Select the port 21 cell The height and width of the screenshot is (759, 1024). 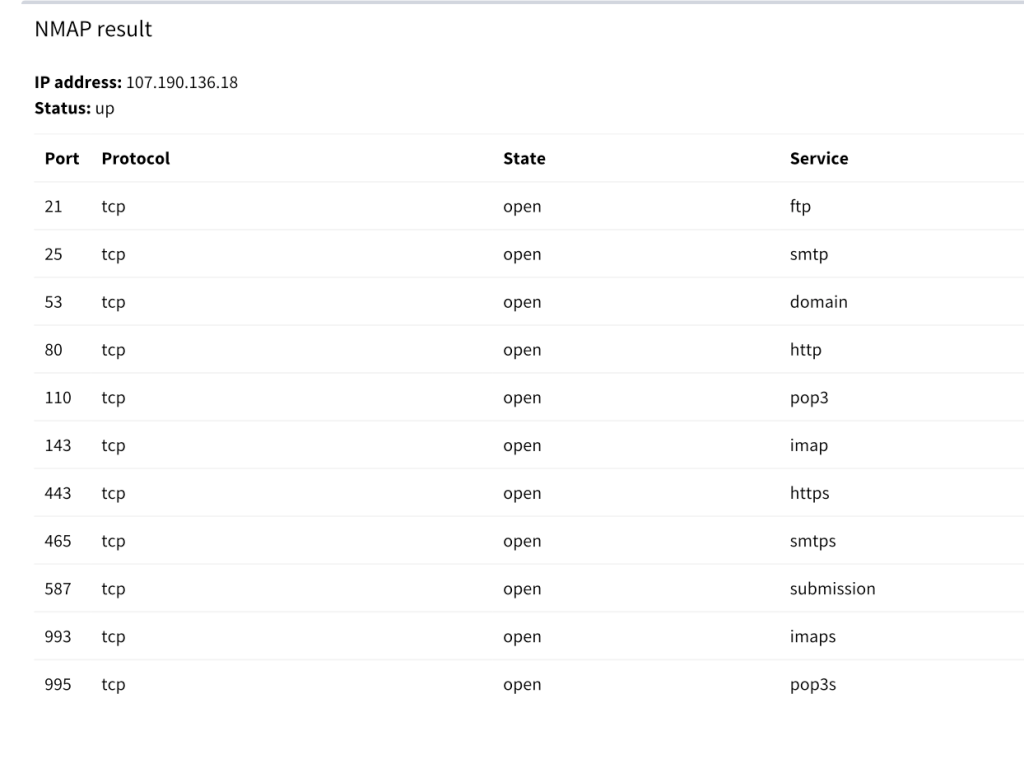pos(54,207)
